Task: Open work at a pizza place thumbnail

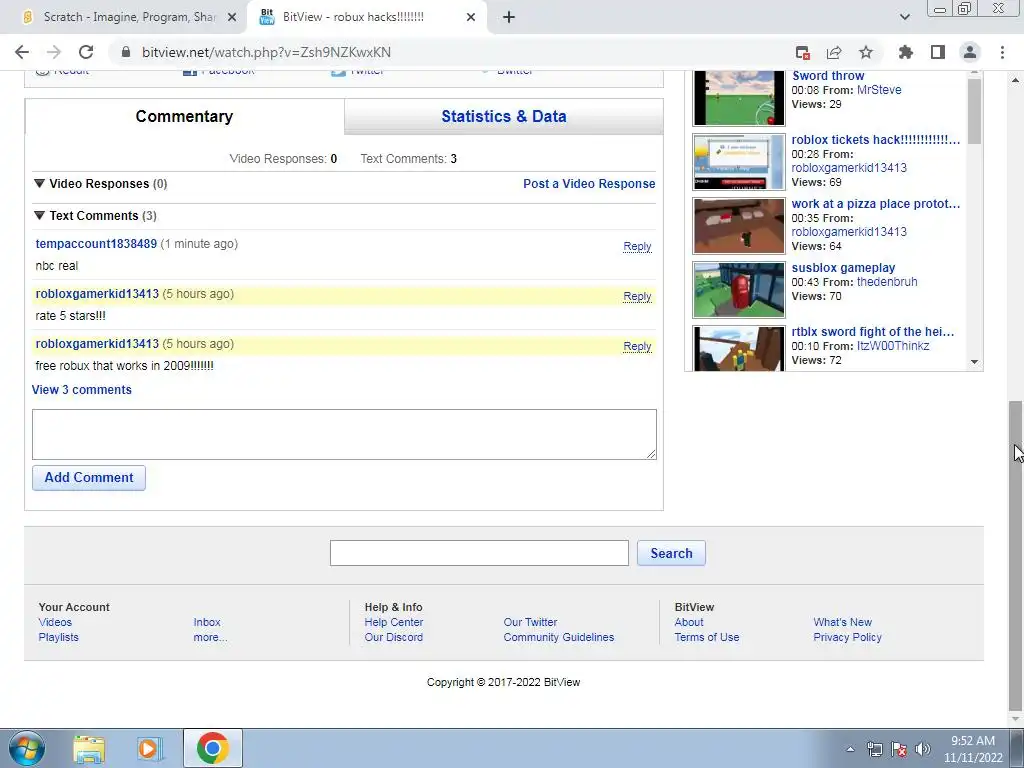Action: [739, 225]
